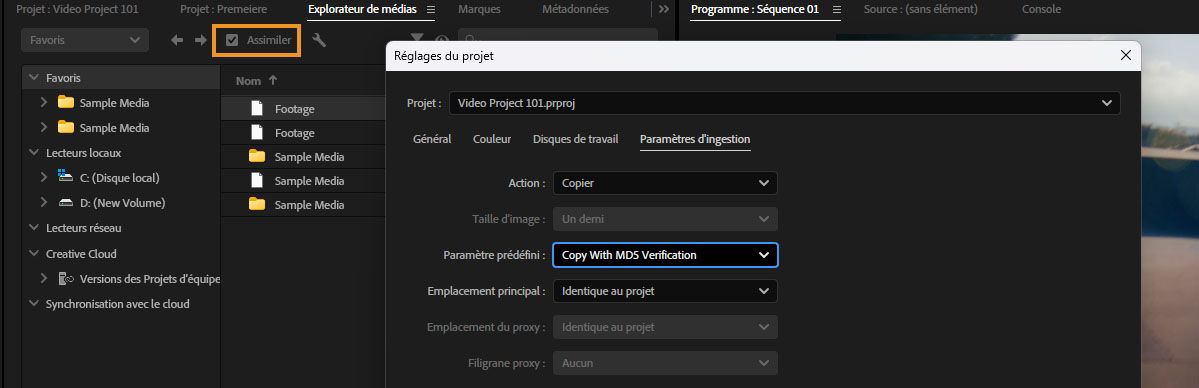Switch to Général settings tab
This screenshot has height=388, width=1199.
pyautogui.click(x=432, y=139)
